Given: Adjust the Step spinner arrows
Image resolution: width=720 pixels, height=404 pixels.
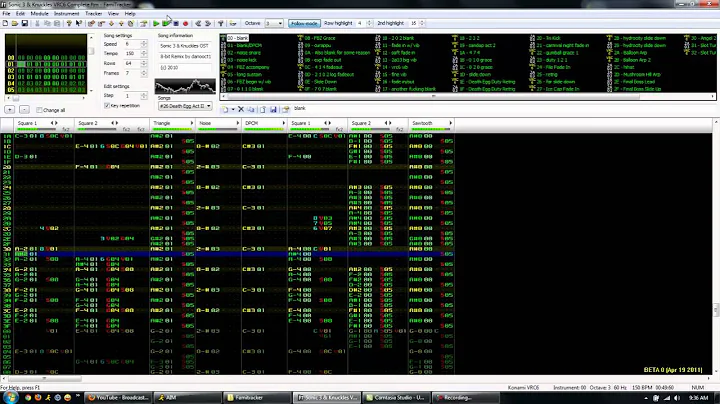Looking at the screenshot, I should 144,96.
